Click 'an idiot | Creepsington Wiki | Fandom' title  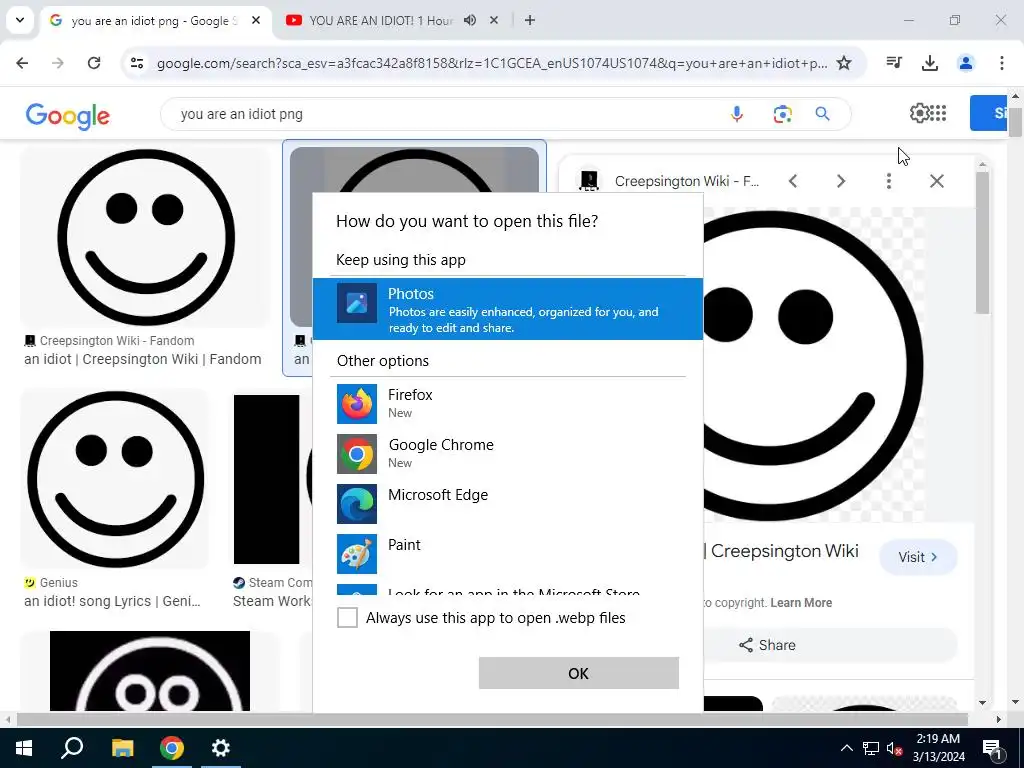click(142, 359)
